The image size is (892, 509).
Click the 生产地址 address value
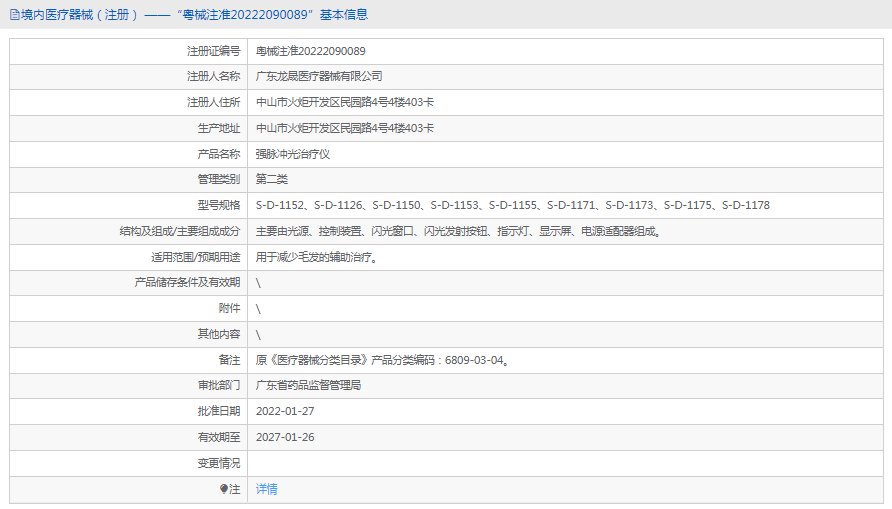pyautogui.click(x=345, y=129)
